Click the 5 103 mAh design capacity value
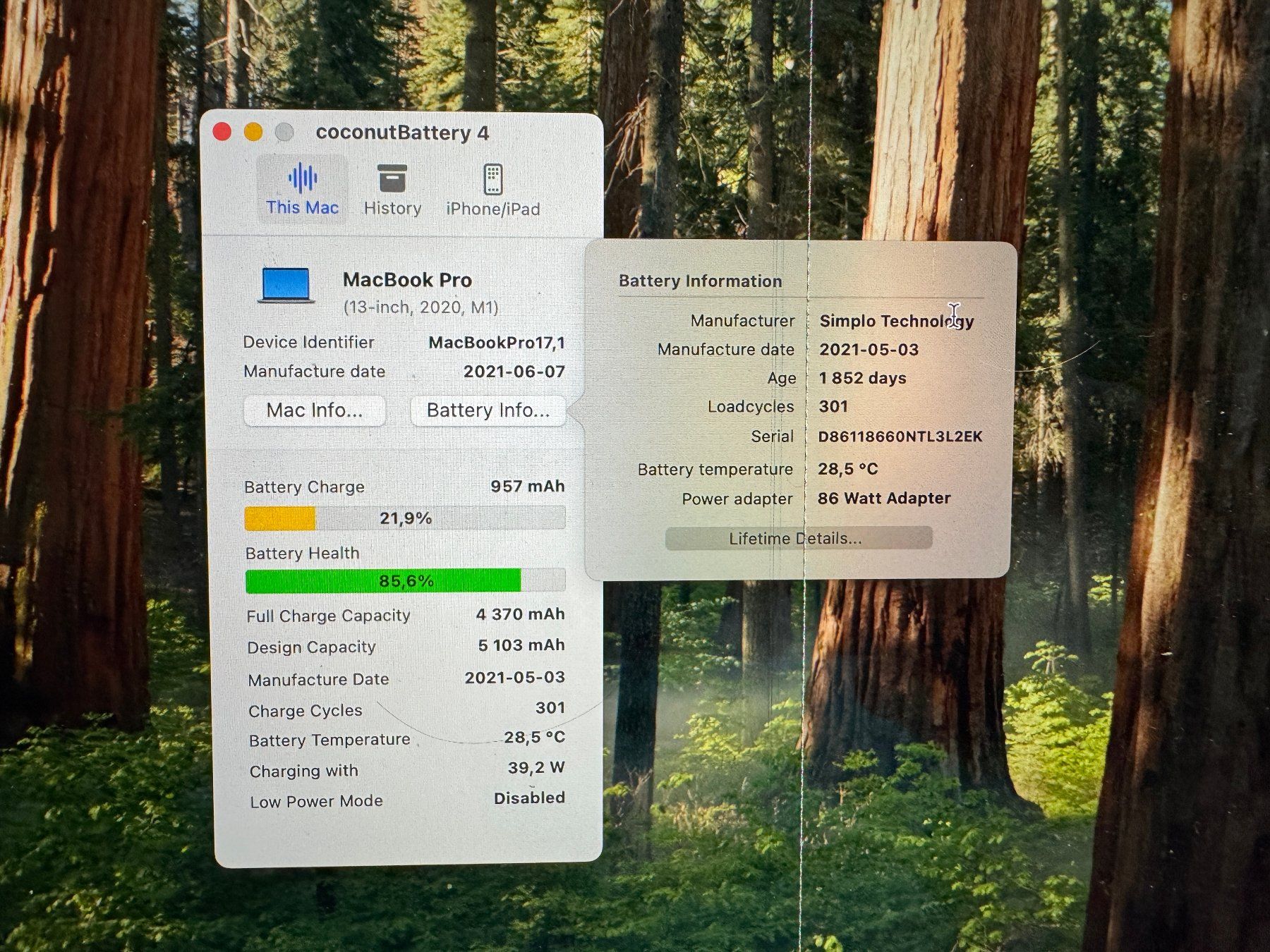Viewport: 1270px width, 952px height. tap(521, 645)
